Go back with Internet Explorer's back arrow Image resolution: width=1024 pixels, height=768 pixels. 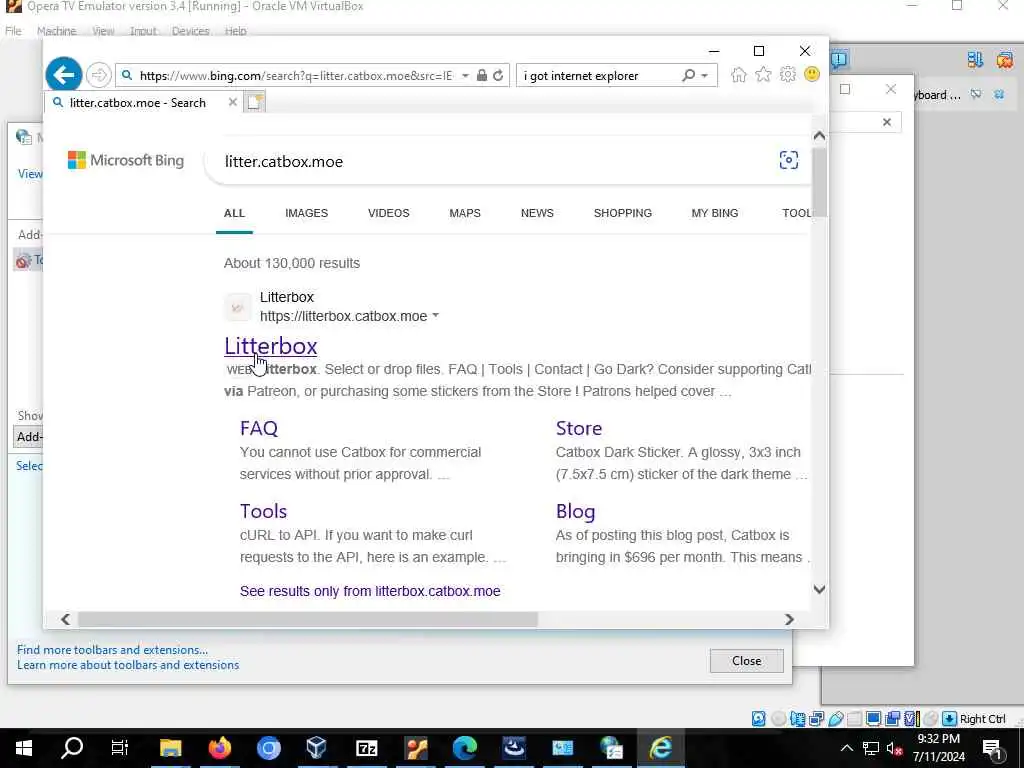pos(63,75)
